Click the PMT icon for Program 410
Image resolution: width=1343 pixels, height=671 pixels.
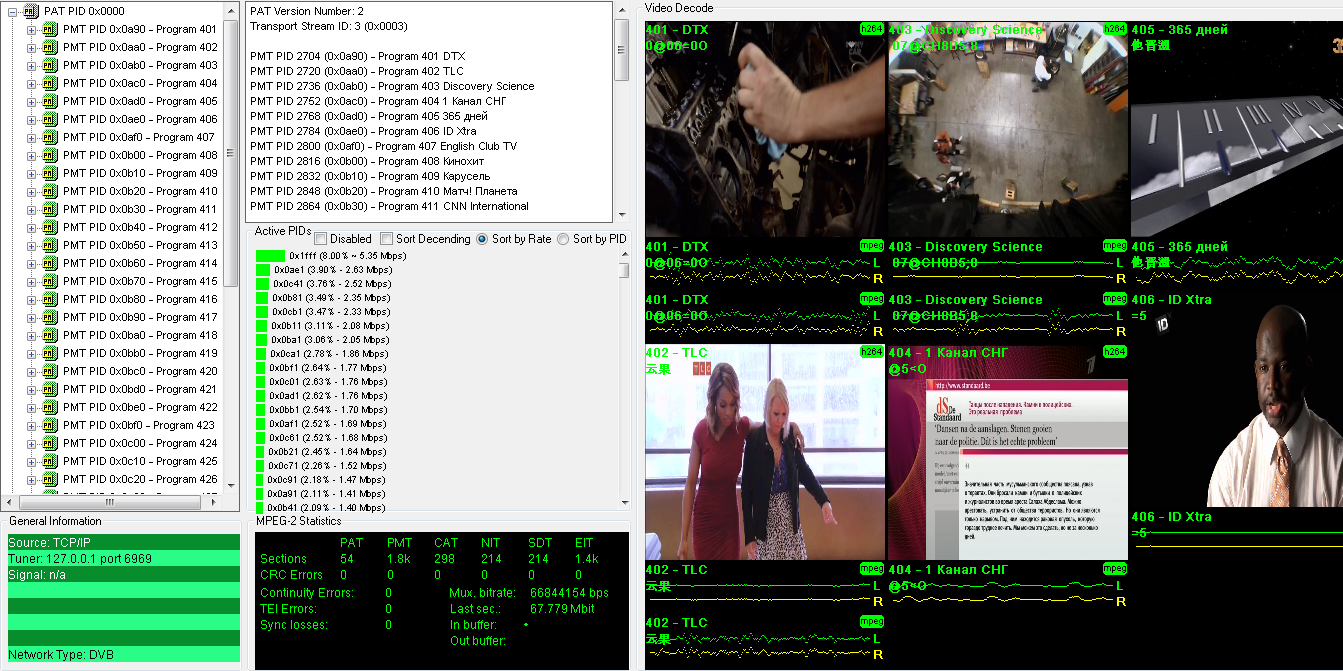(50, 191)
